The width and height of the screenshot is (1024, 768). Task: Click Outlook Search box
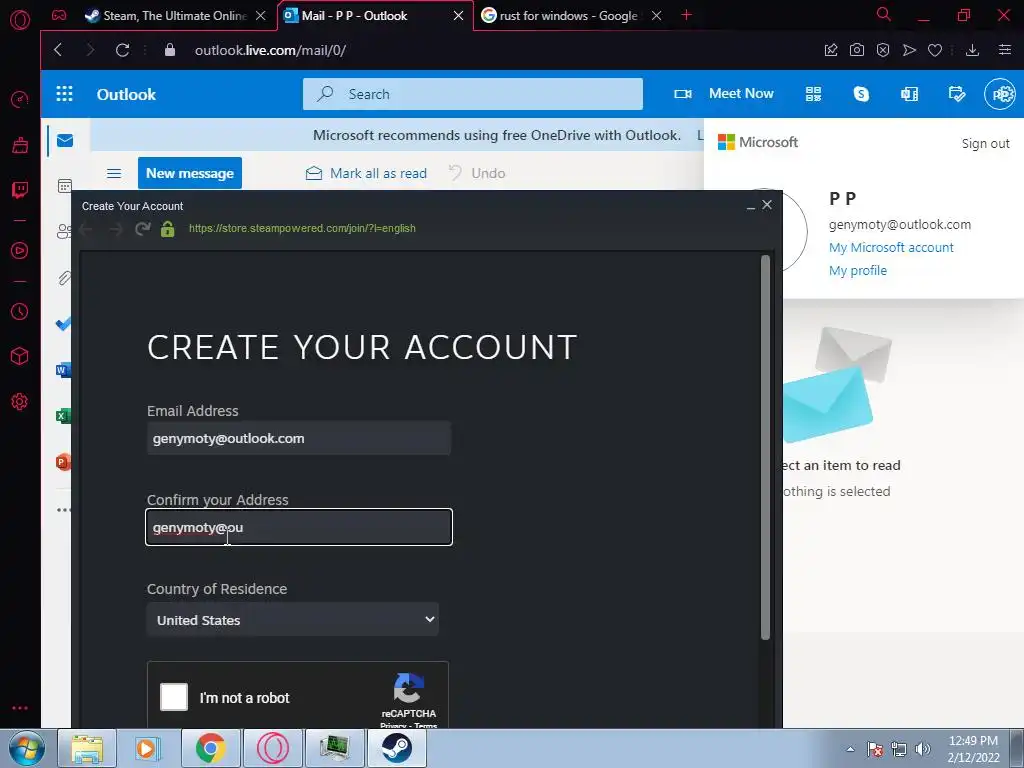tap(472, 94)
